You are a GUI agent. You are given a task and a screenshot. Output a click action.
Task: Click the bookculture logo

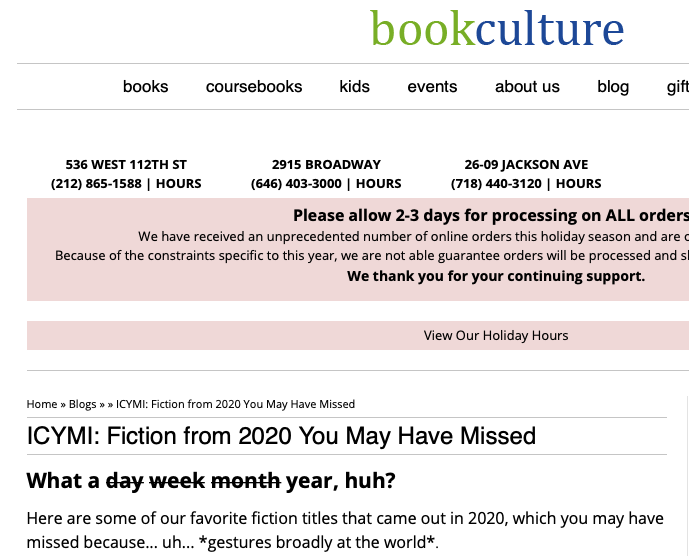click(x=497, y=29)
